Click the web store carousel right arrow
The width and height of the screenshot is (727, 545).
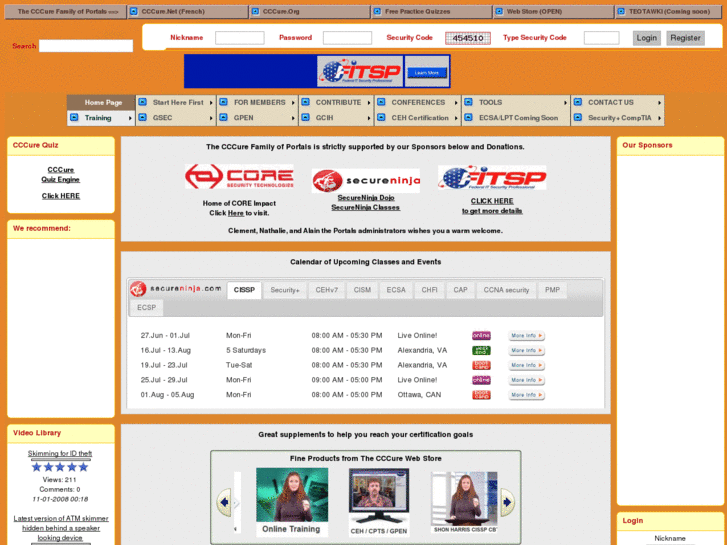(507, 502)
